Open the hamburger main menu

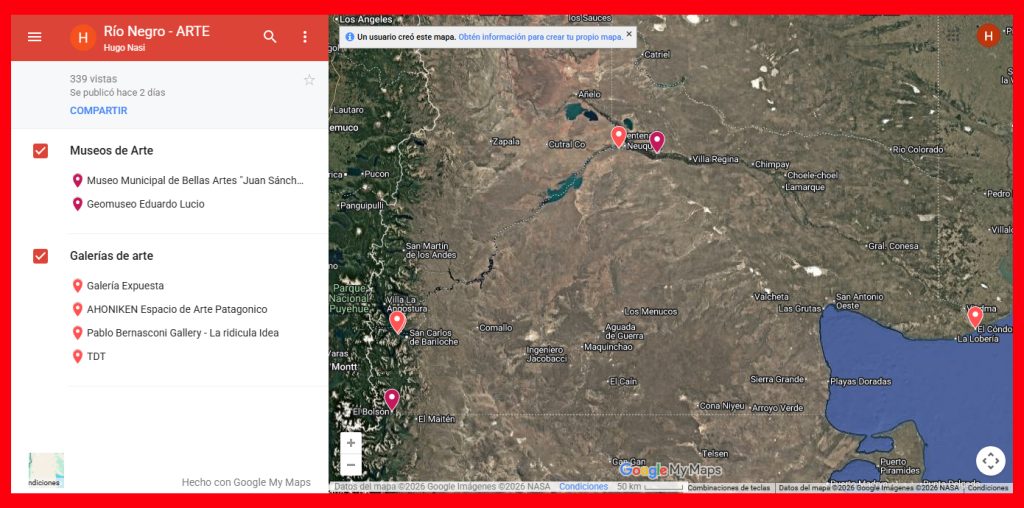pos(35,37)
